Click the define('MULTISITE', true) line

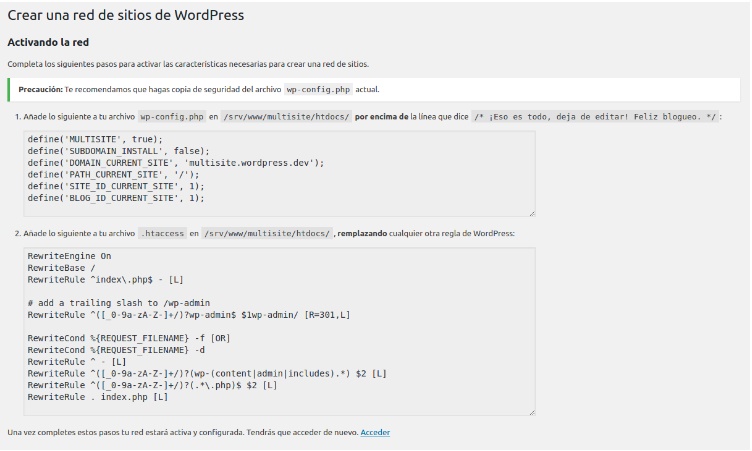95,139
